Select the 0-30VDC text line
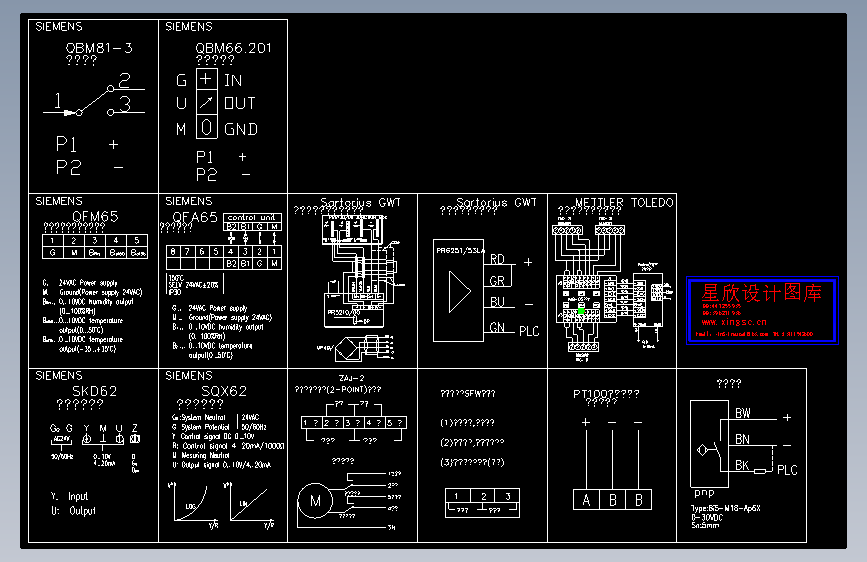The width and height of the screenshot is (867, 562). click(x=707, y=517)
